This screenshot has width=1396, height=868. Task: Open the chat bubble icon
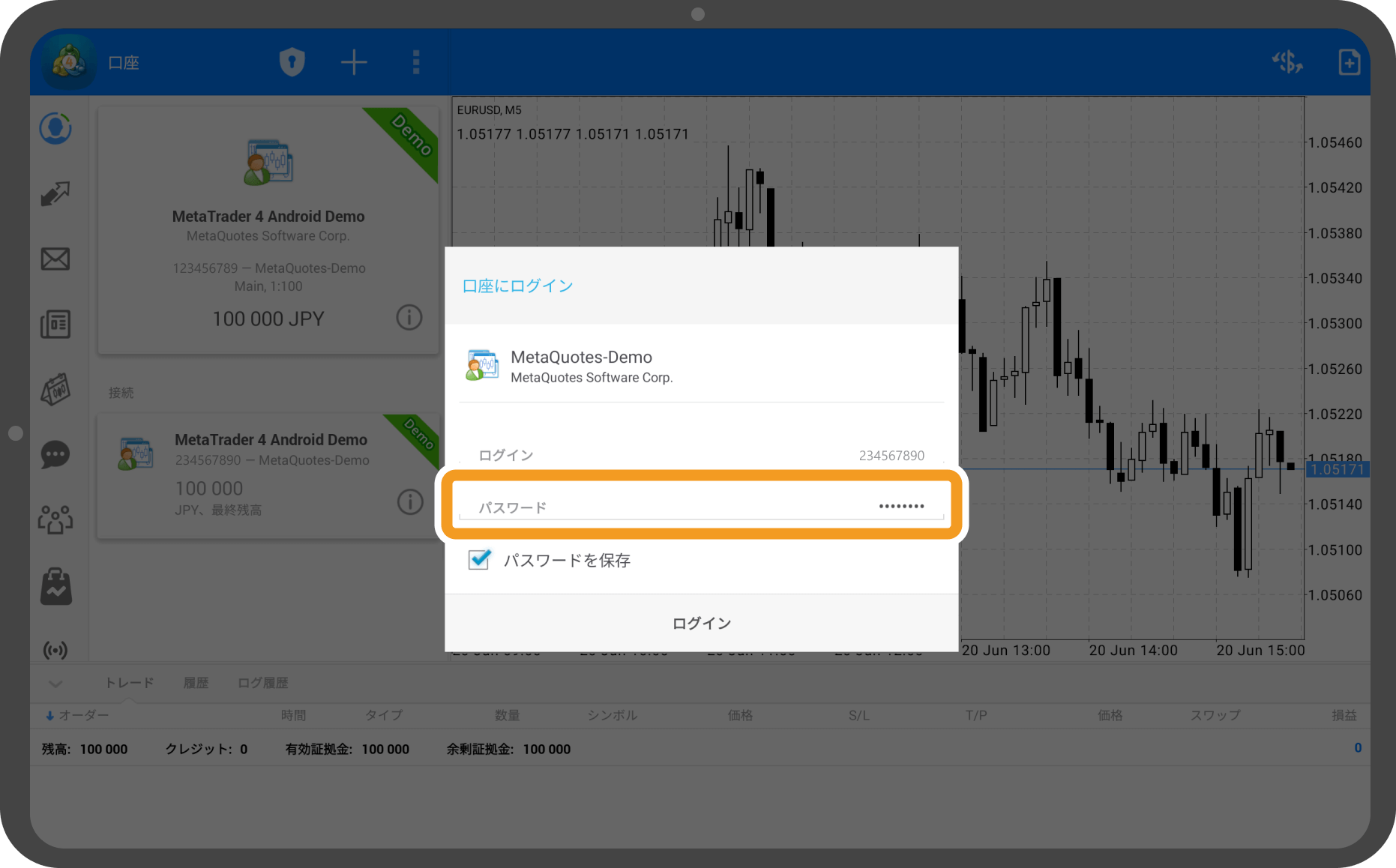[55, 454]
